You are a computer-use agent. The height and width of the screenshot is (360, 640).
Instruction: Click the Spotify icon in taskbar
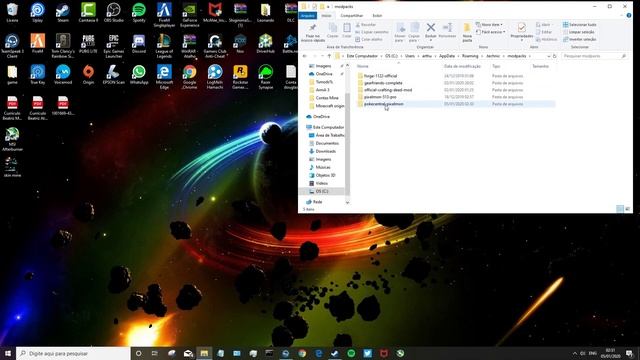tap(351, 353)
